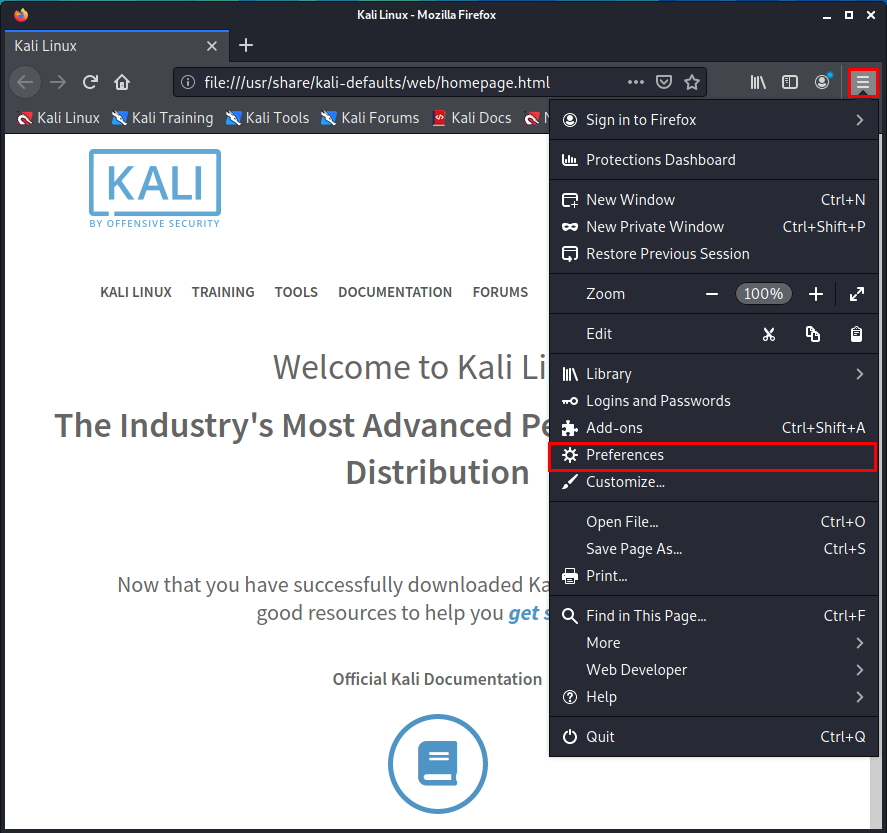The image size is (887, 833).
Task: Click TRAINING page nav link
Action: tap(223, 292)
